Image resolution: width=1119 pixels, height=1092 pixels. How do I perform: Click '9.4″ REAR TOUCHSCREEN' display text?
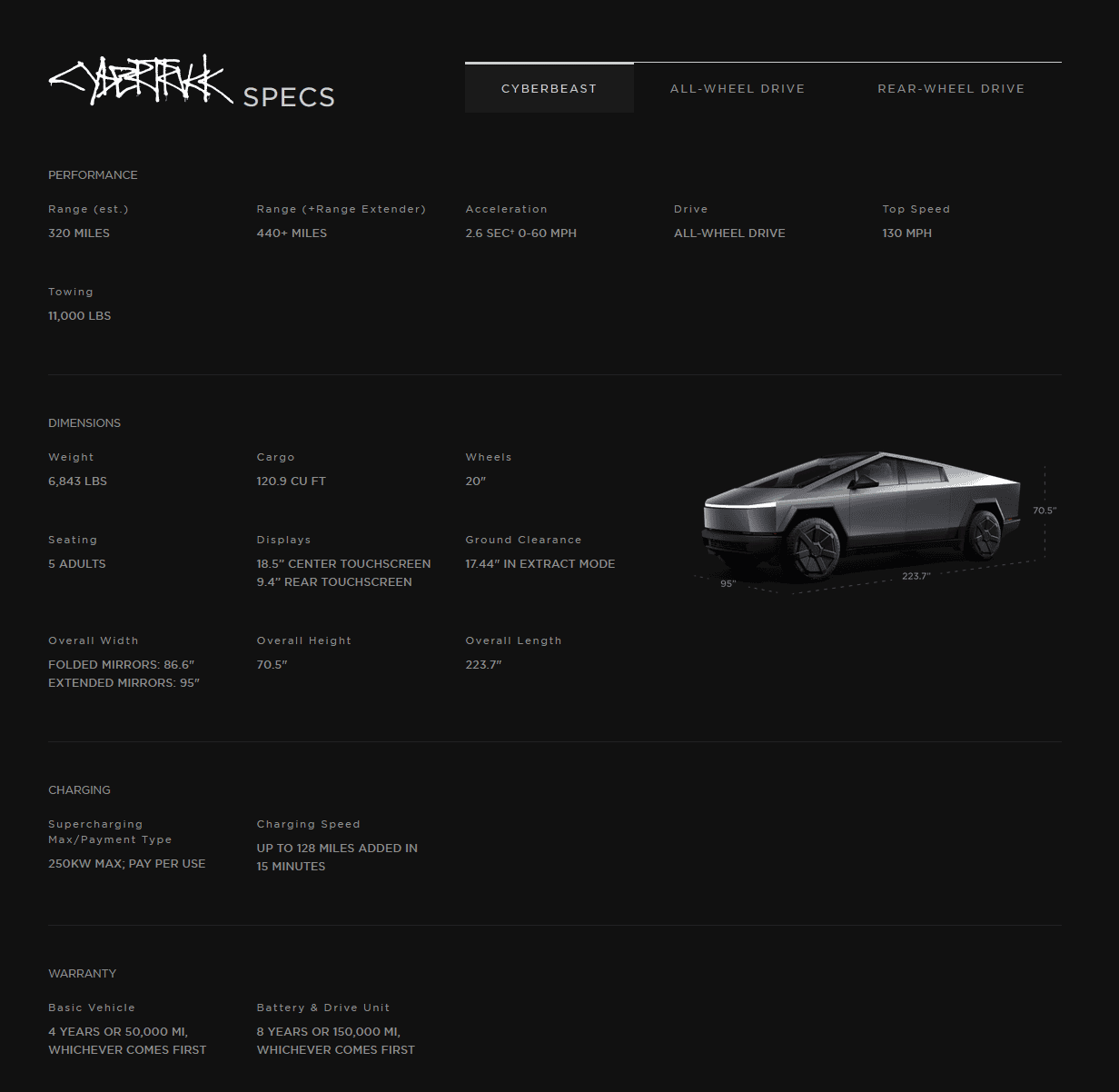tap(334, 581)
